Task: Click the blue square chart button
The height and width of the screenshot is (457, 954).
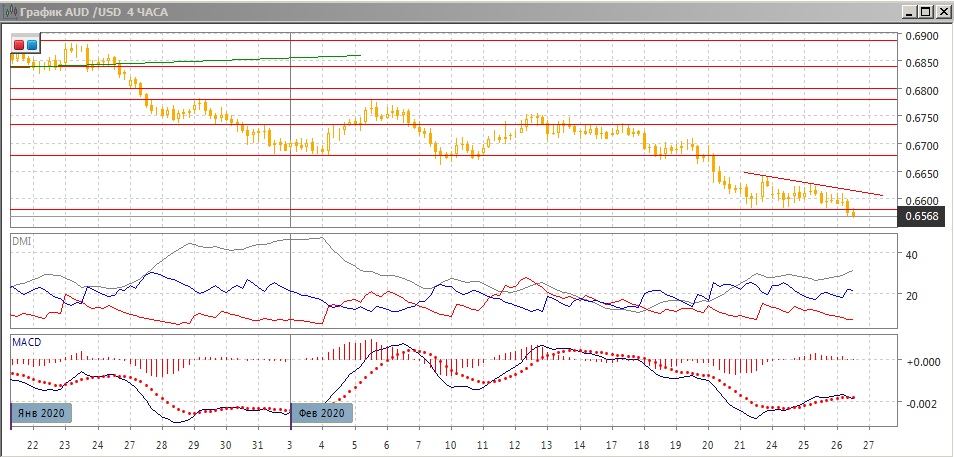Action: tap(31, 45)
